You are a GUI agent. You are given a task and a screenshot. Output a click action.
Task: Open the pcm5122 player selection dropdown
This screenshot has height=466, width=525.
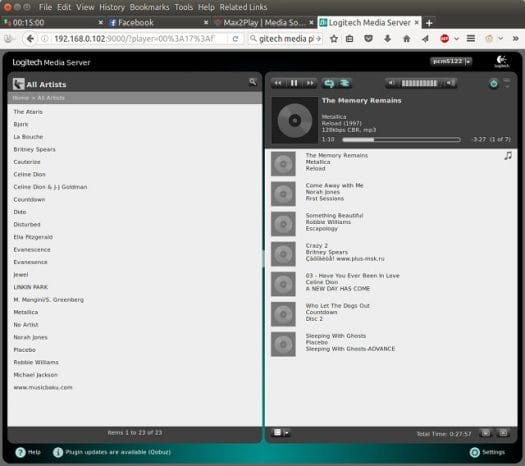coord(451,61)
